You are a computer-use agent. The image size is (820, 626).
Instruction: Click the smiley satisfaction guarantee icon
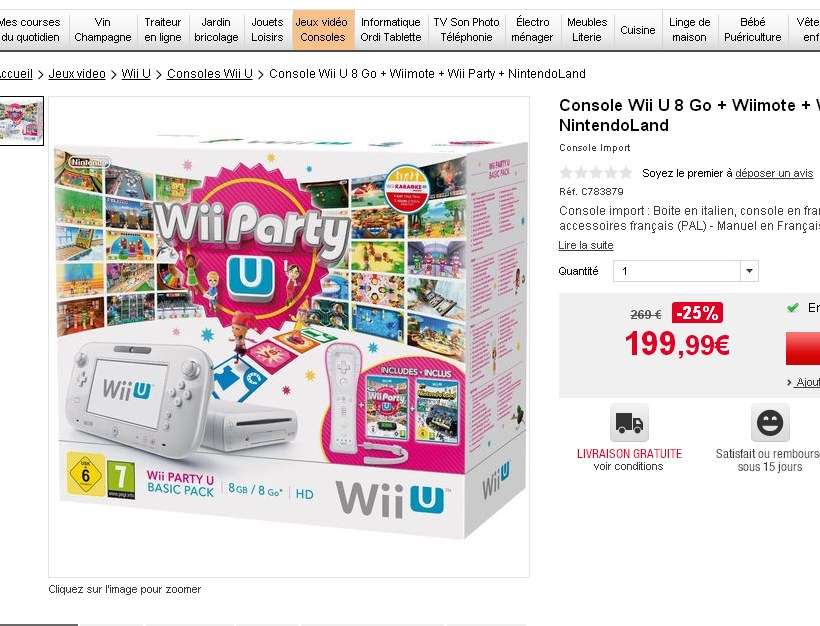770,423
